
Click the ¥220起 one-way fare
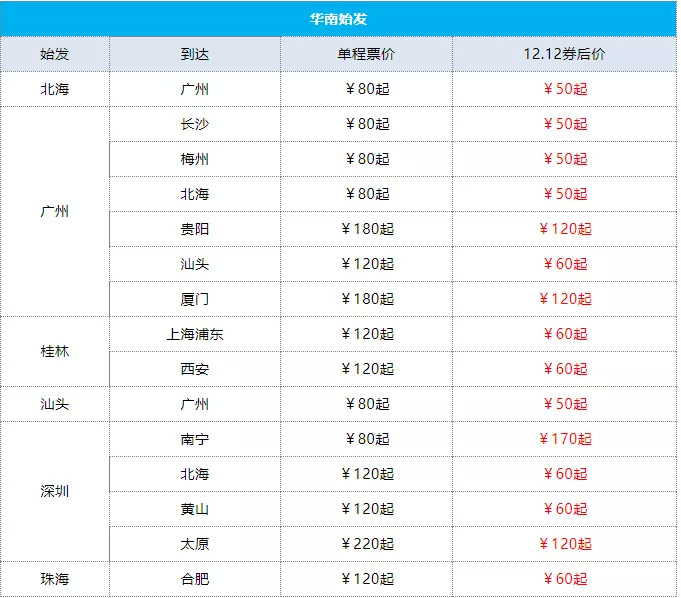(367, 544)
